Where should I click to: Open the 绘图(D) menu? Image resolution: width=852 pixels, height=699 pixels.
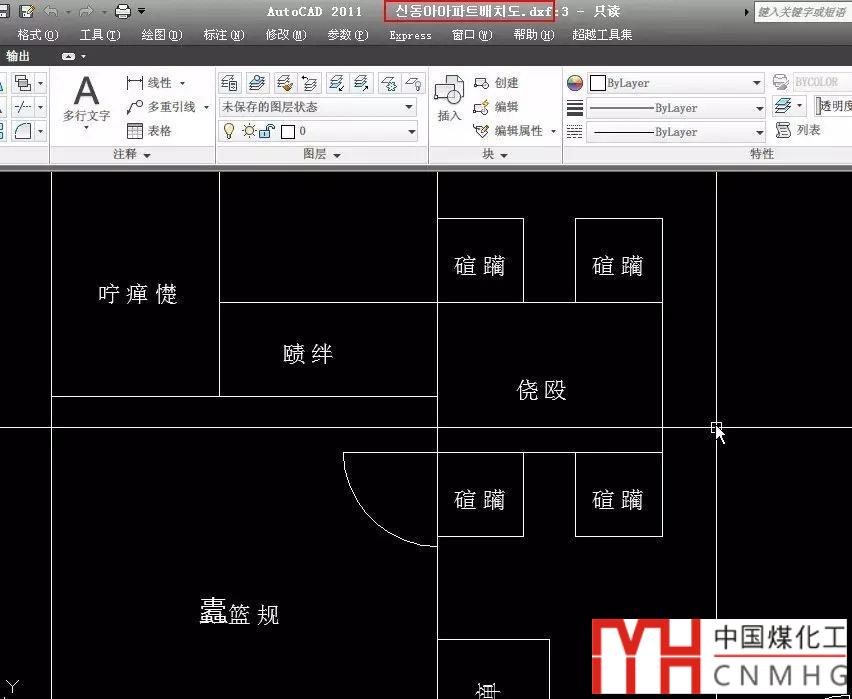[161, 35]
